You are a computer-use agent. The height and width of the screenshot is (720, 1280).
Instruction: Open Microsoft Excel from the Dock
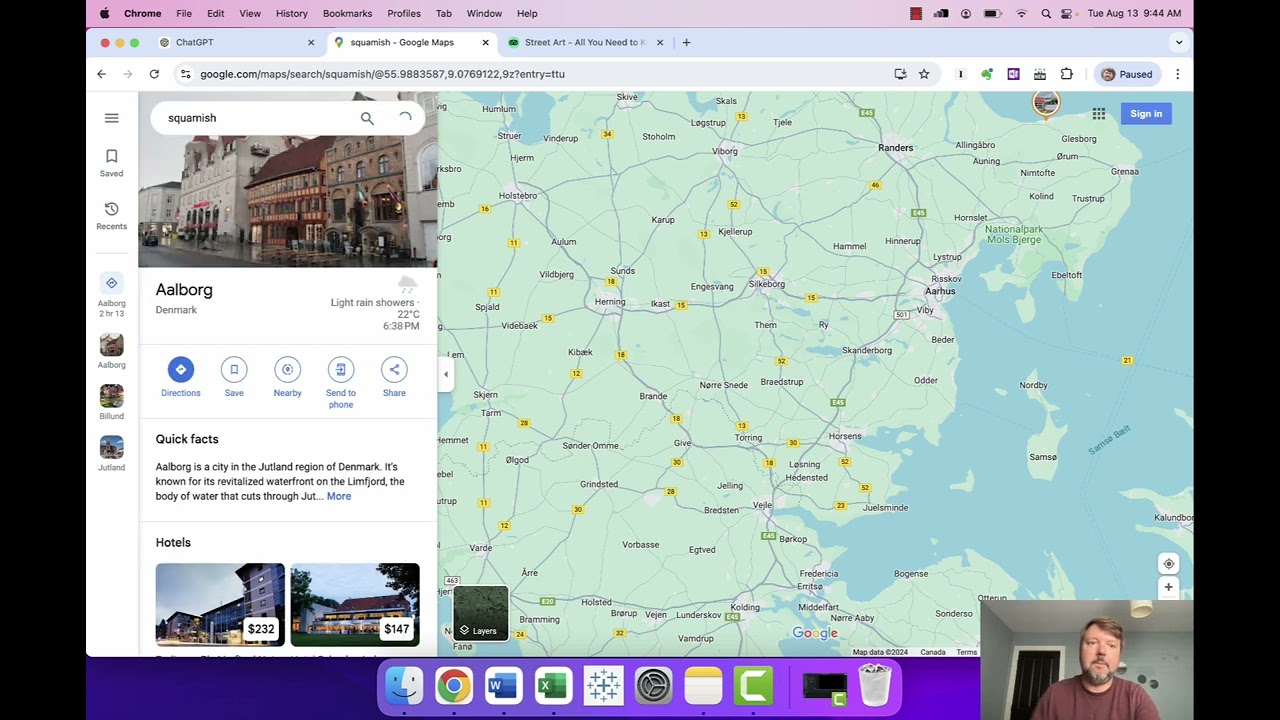(553, 686)
